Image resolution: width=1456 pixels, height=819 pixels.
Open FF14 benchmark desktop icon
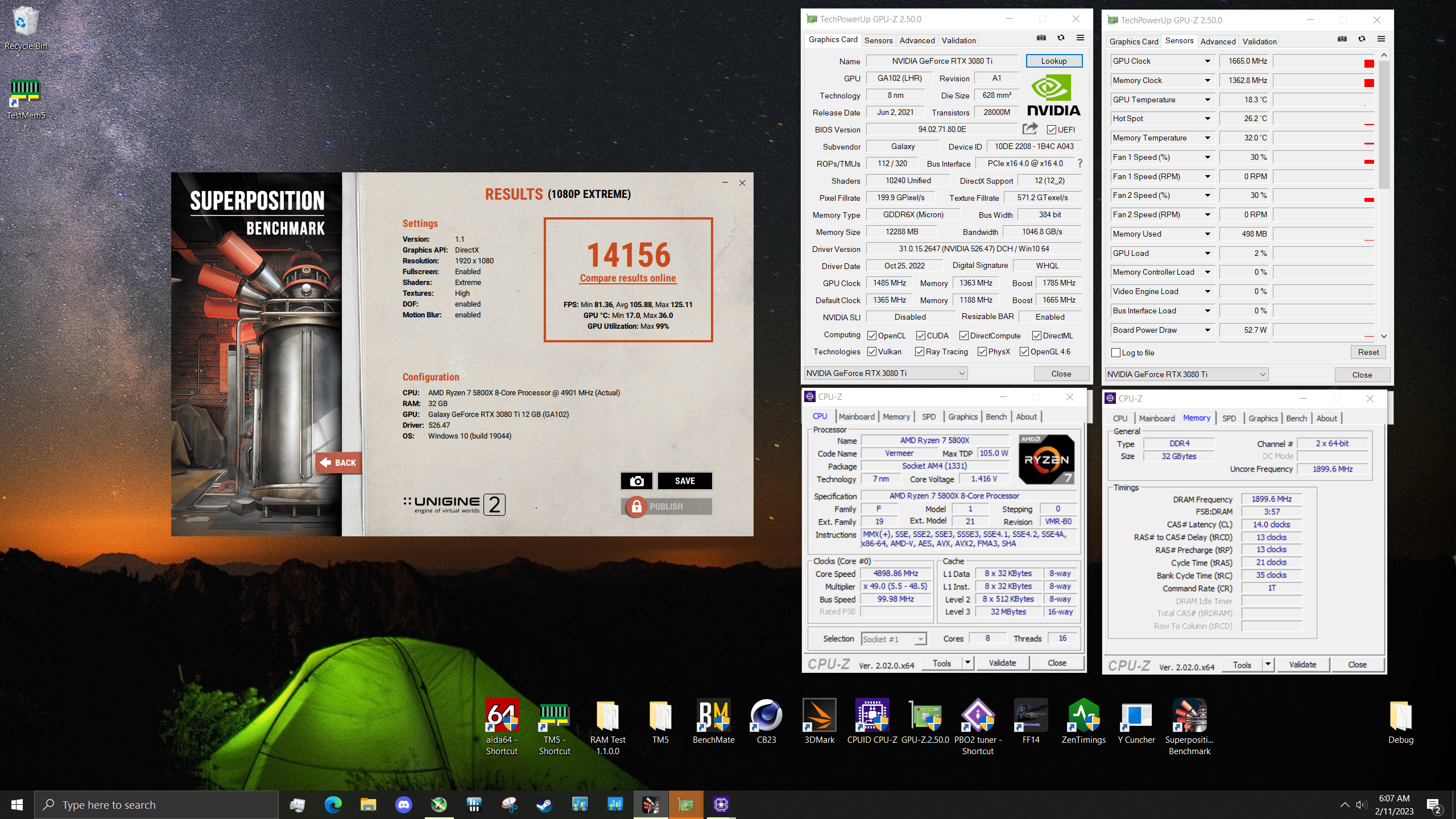point(1031,721)
